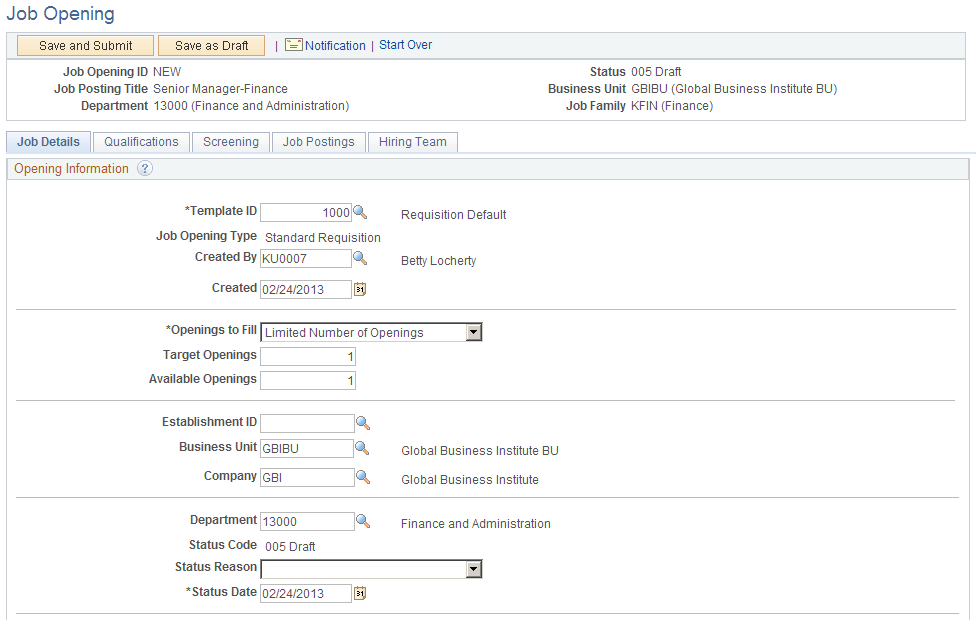Click the header 'Status 005 Draft' value
976x620 pixels.
[x=656, y=72]
